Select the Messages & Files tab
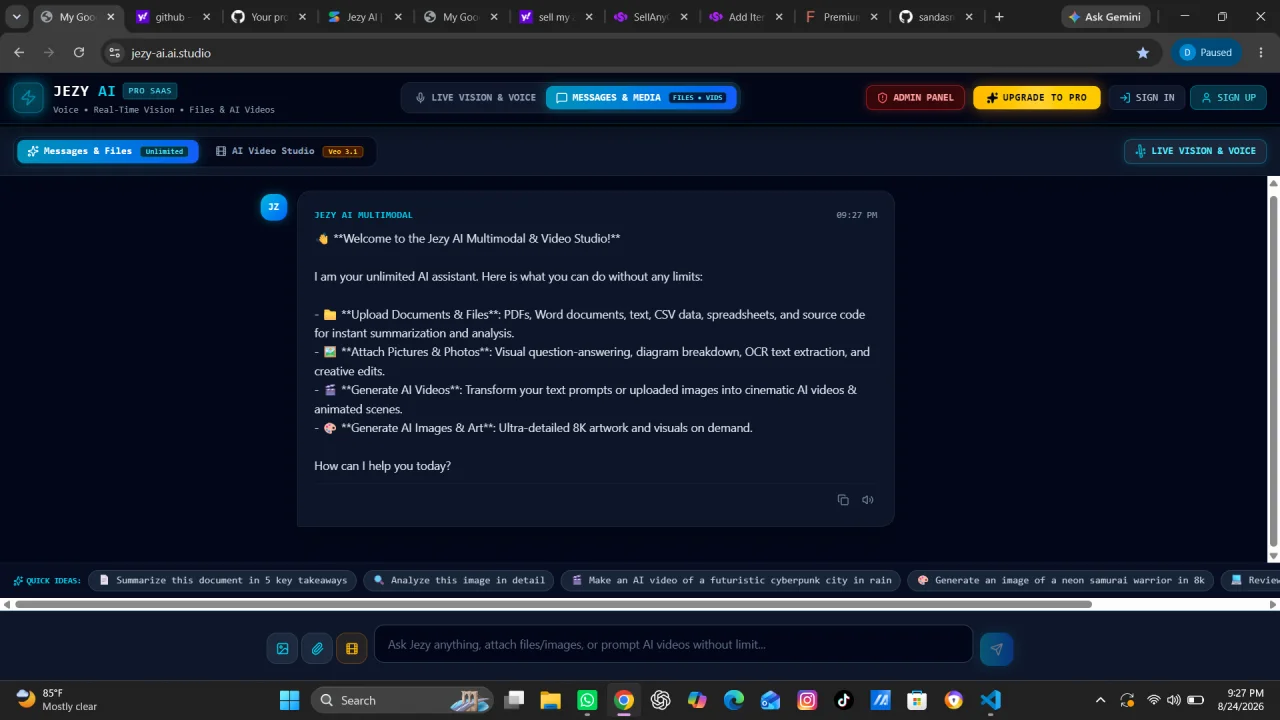Viewport: 1280px width, 720px height. pos(108,151)
